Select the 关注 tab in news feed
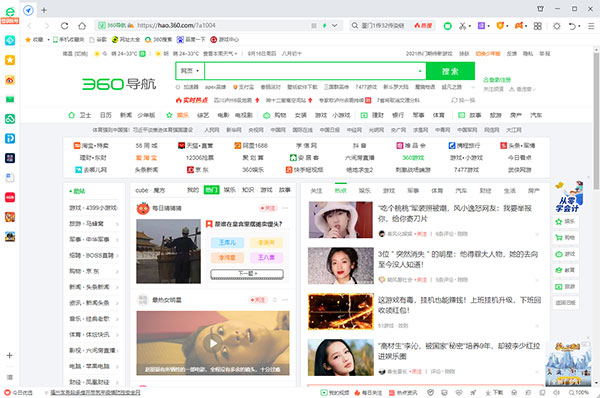Image resolution: width=600 pixels, height=398 pixels. (316, 191)
